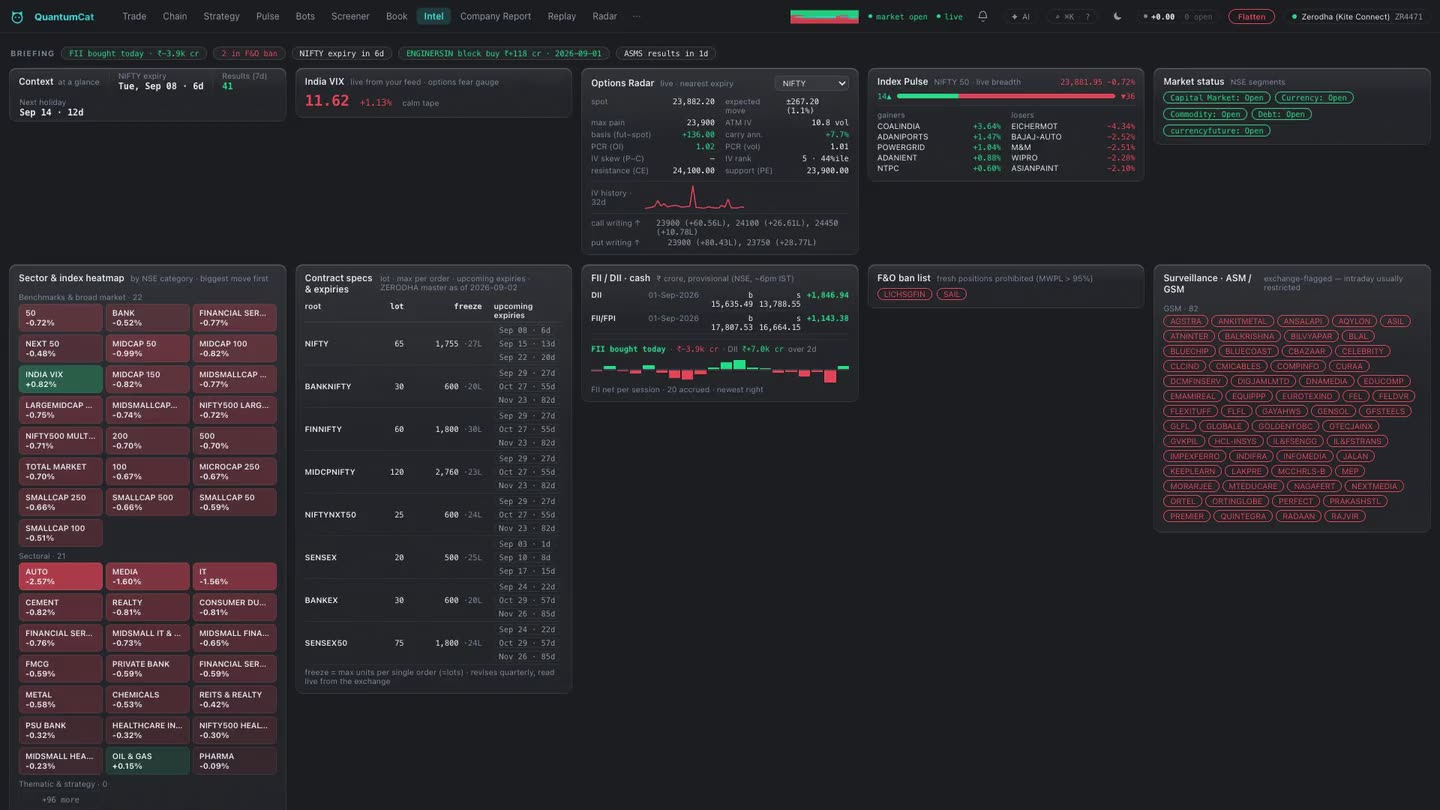1440x810 pixels.
Task: Click 'Debt: Open' status chip
Action: (1281, 114)
